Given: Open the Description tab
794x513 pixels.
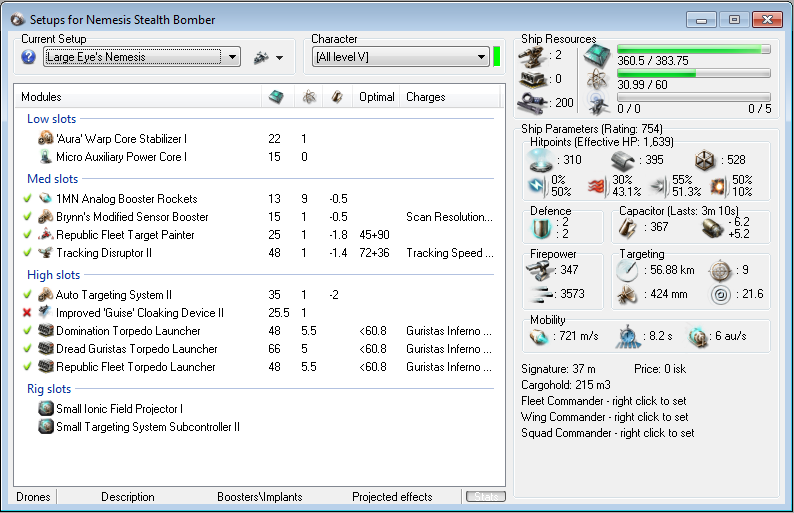Looking at the screenshot, I should 128,497.
